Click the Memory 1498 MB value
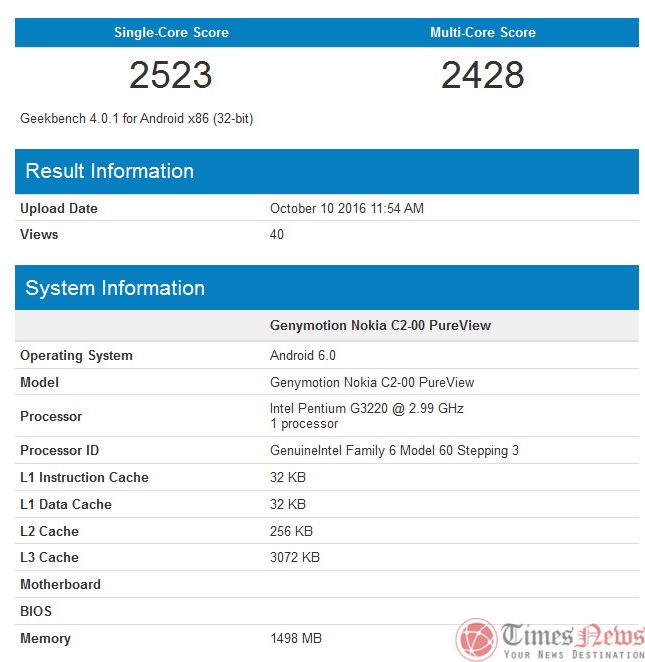The height and width of the screenshot is (662, 645). pos(296,638)
